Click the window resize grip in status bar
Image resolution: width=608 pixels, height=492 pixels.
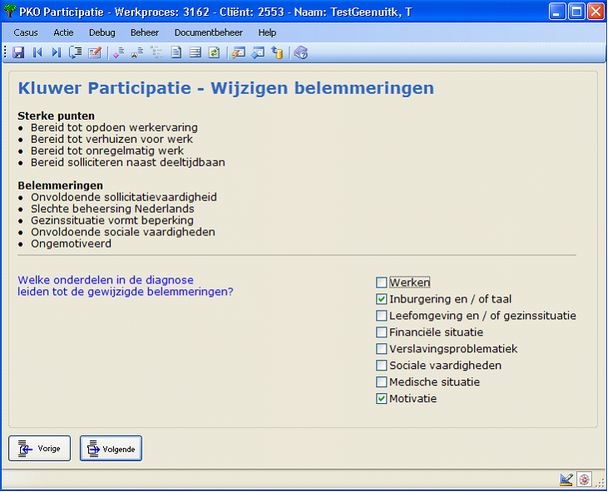pos(602,482)
